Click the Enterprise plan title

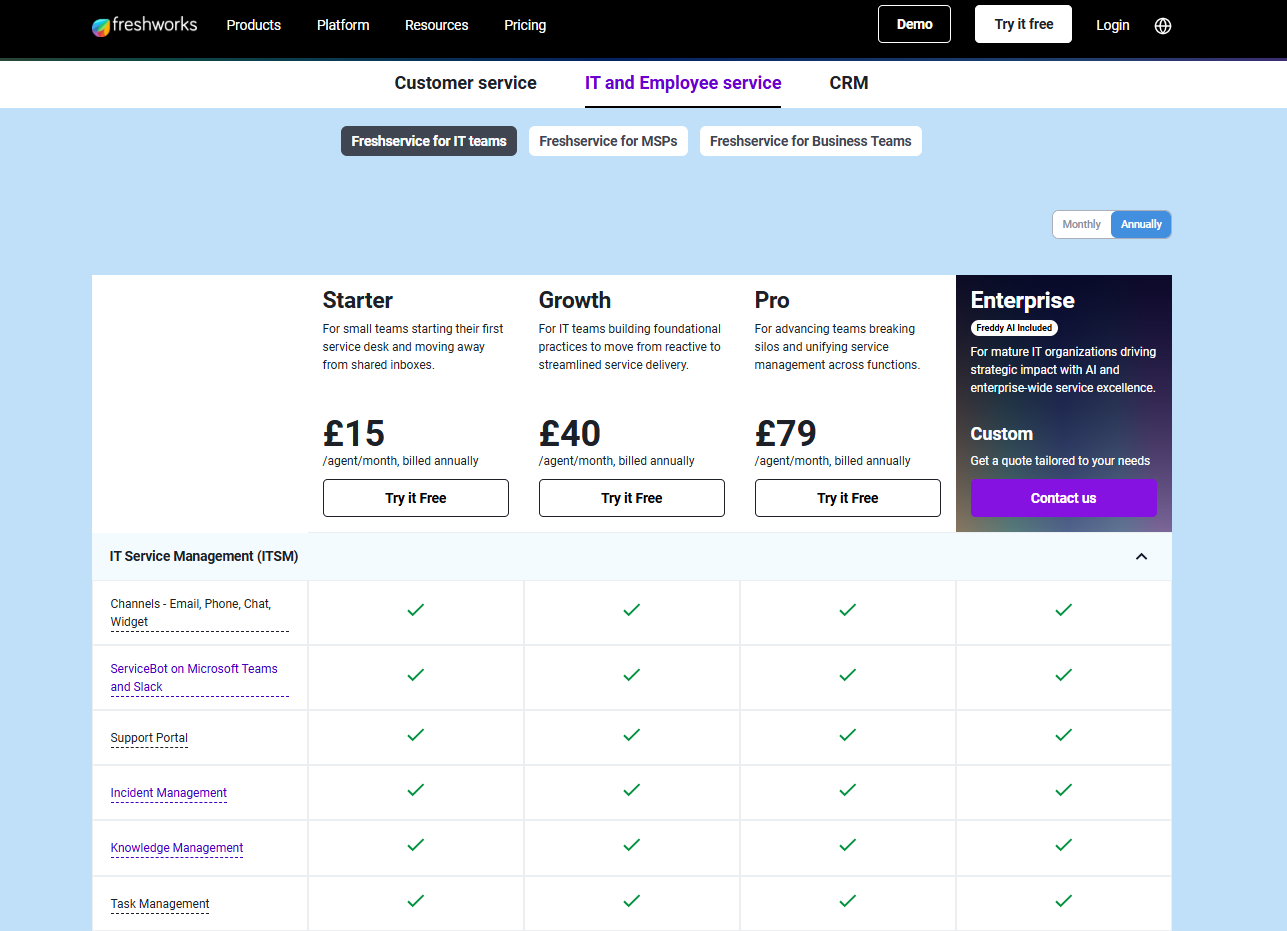coord(1022,300)
